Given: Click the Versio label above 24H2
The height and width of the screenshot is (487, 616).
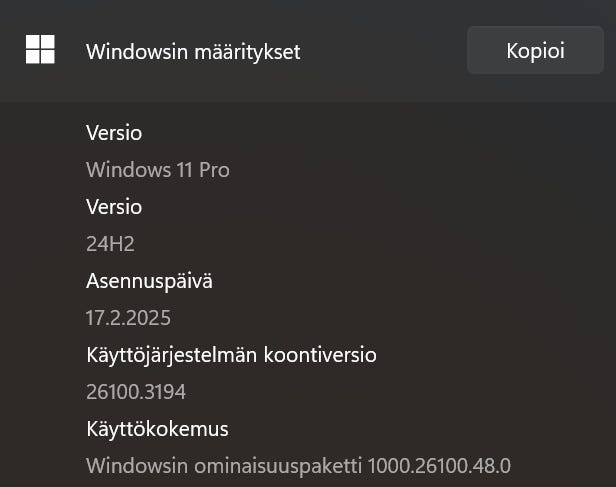Looking at the screenshot, I should (x=114, y=207).
